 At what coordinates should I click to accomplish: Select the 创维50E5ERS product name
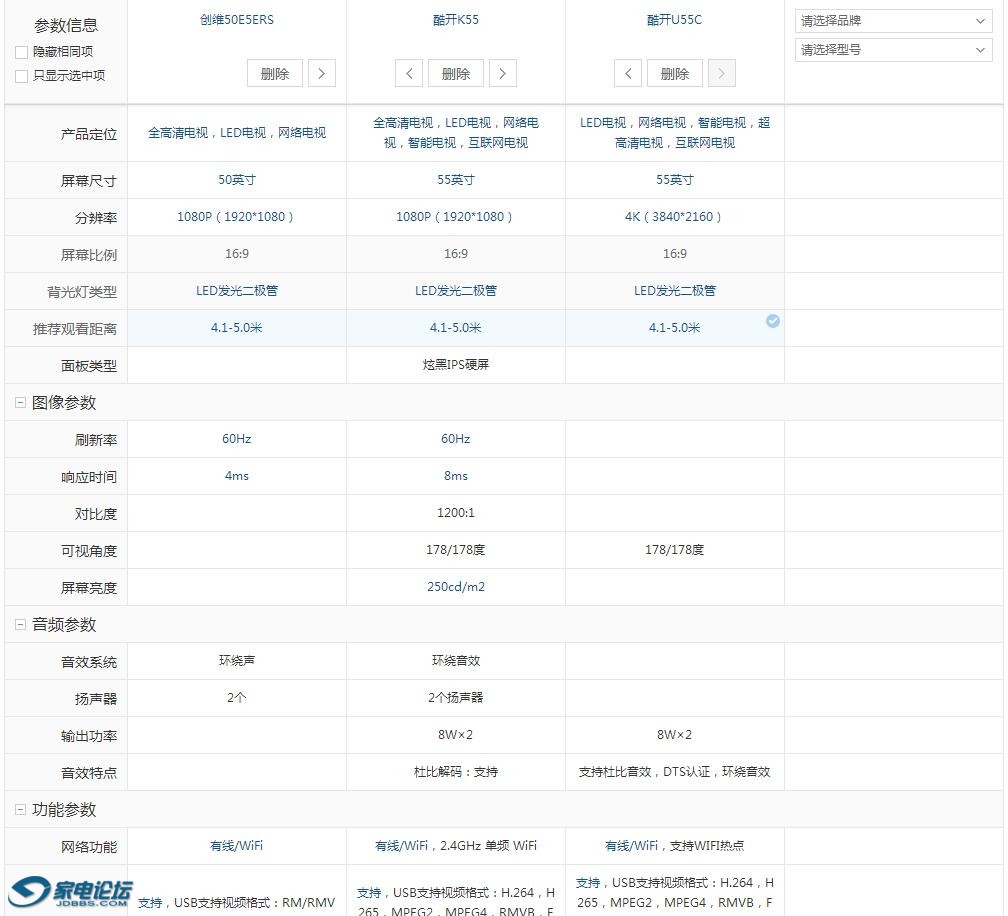click(236, 19)
